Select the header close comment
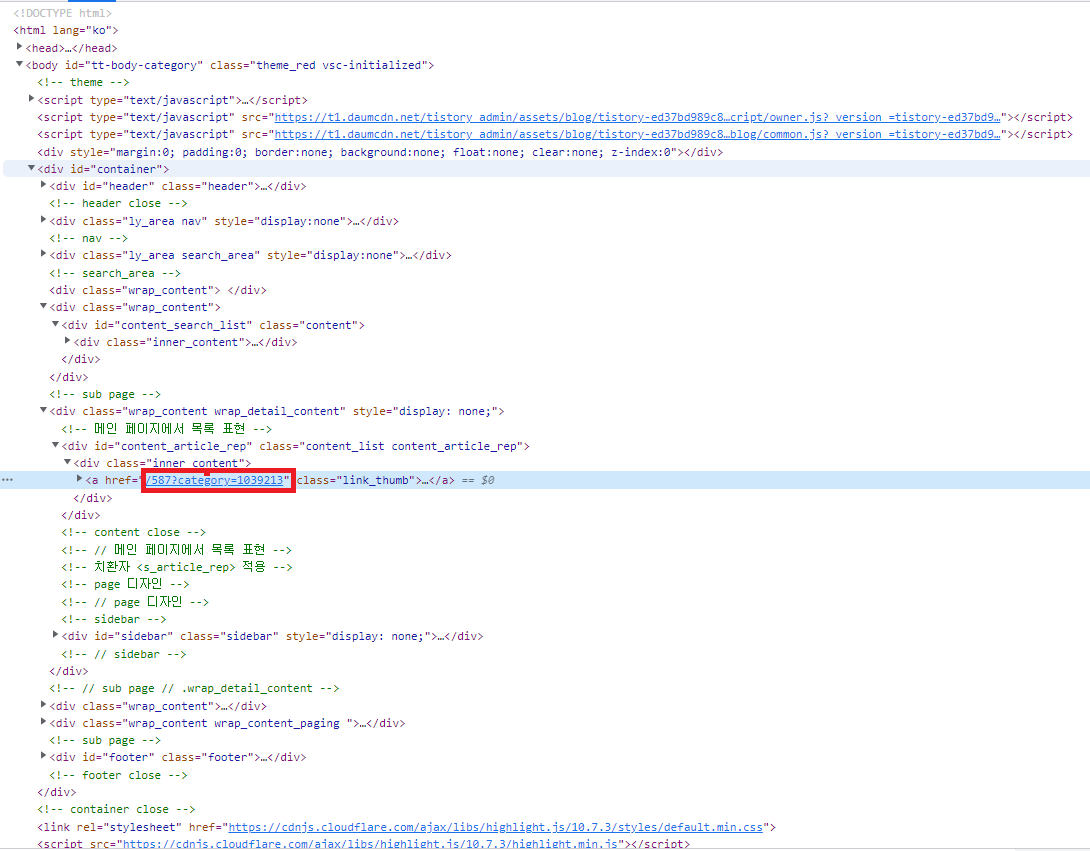 [x=118, y=204]
